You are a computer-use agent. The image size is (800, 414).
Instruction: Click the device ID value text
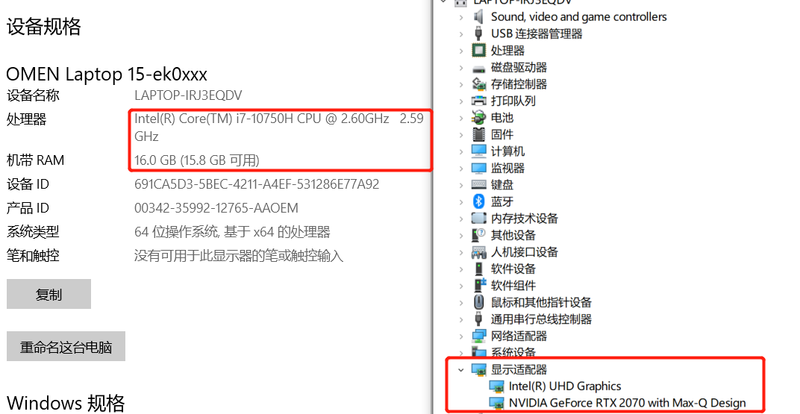coord(257,184)
